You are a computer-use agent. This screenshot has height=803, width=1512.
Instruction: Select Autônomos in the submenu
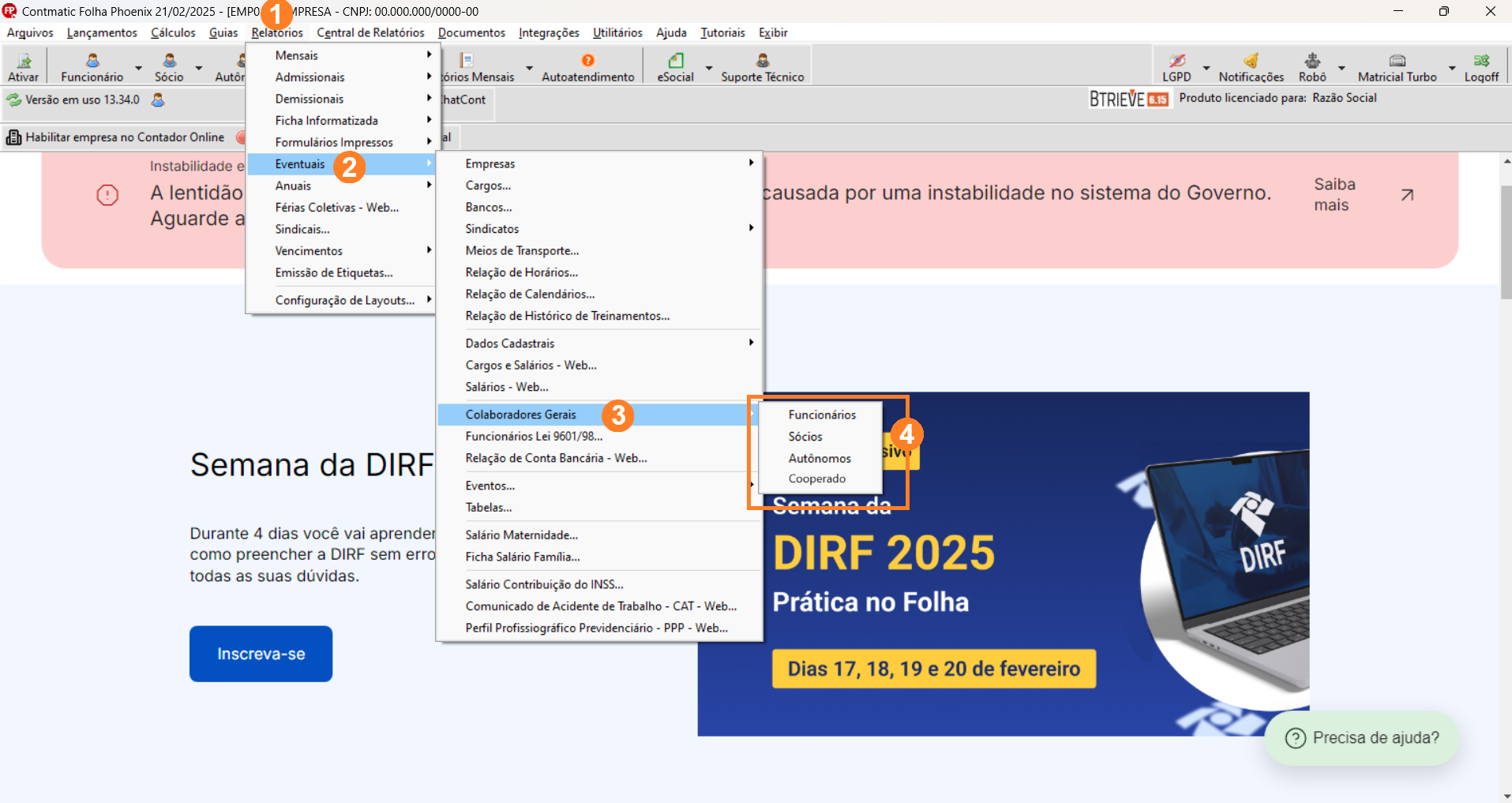821,459
